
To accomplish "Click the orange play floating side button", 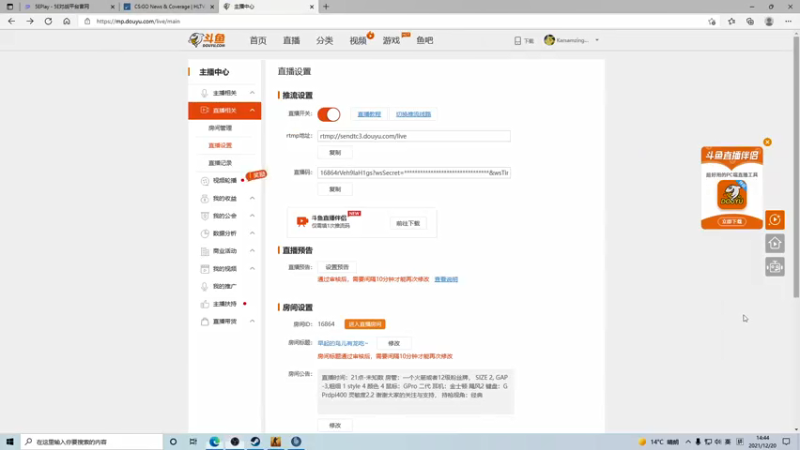I will [774, 220].
